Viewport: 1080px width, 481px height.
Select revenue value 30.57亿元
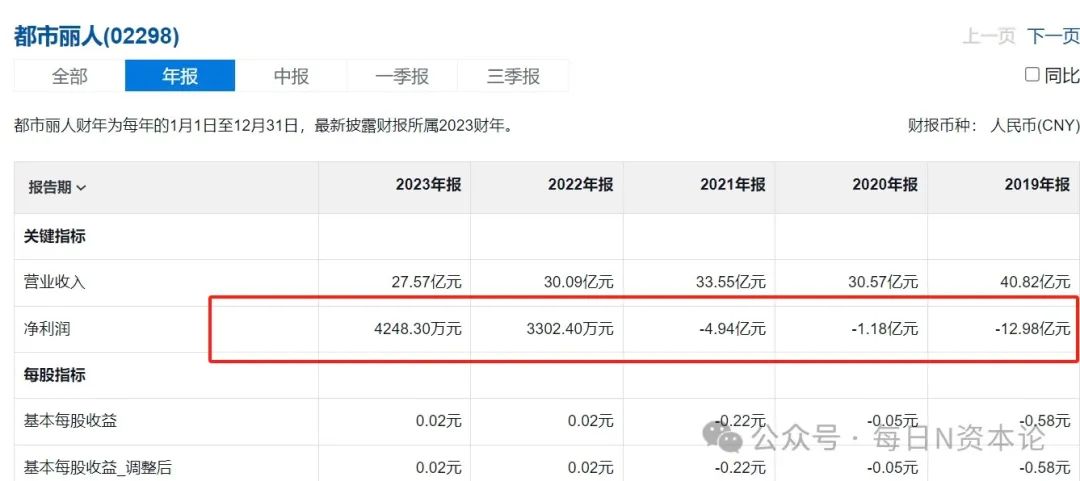point(881,282)
